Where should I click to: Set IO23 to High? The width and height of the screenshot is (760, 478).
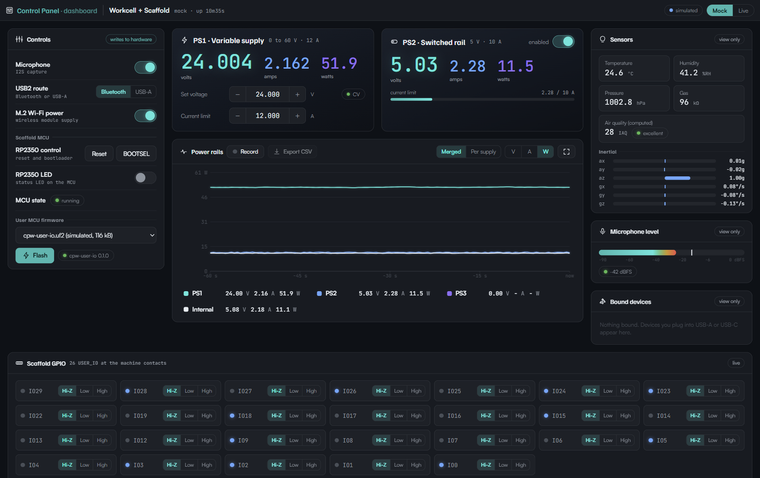pos(730,391)
